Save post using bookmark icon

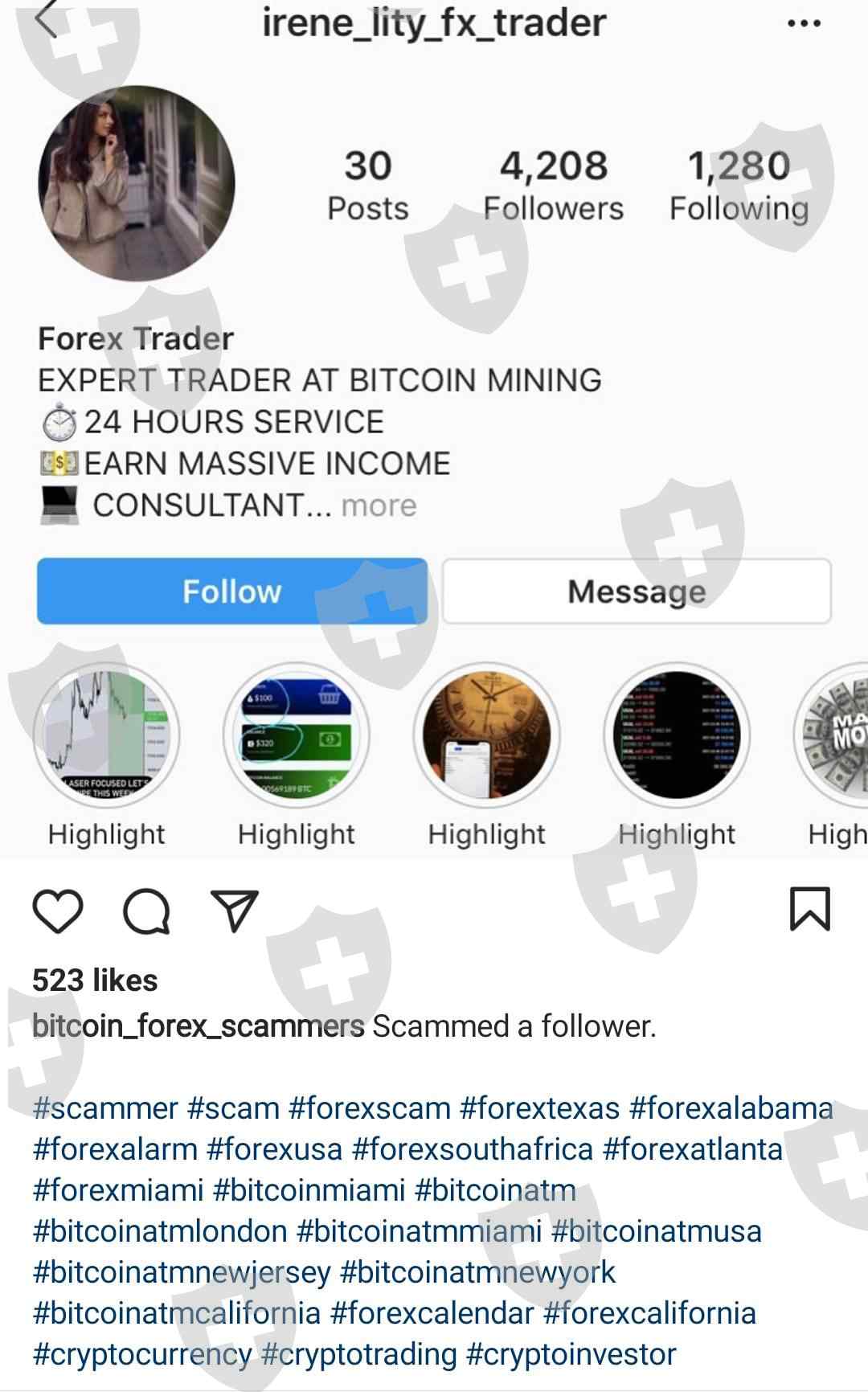pyautogui.click(x=810, y=909)
